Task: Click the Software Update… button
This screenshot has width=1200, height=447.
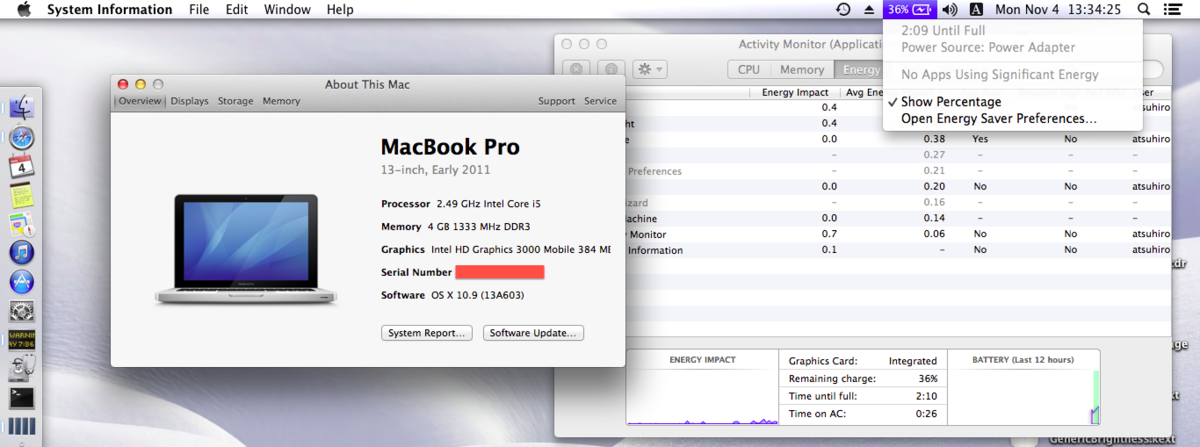Action: pos(533,333)
